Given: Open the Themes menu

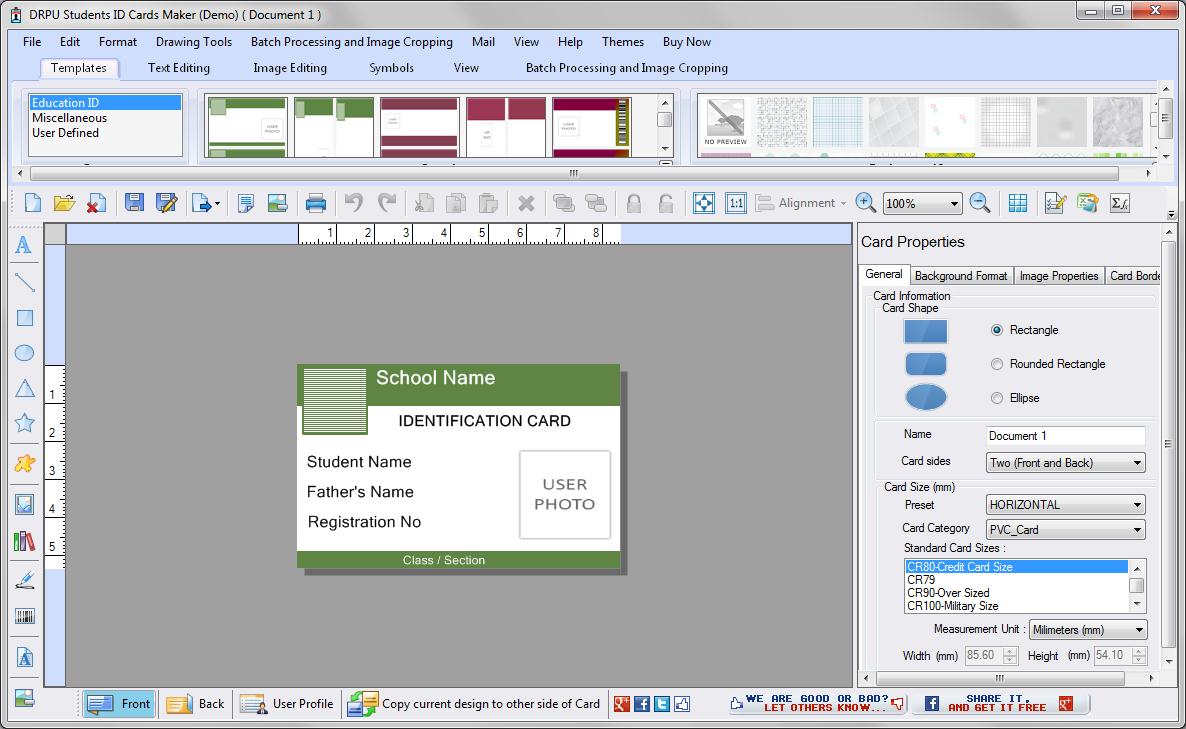Looking at the screenshot, I should point(622,42).
